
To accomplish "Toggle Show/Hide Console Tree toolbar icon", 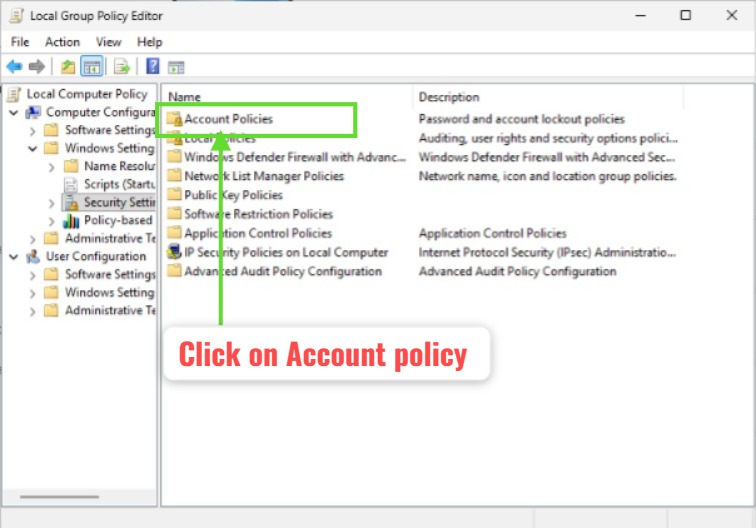I will [x=91, y=67].
